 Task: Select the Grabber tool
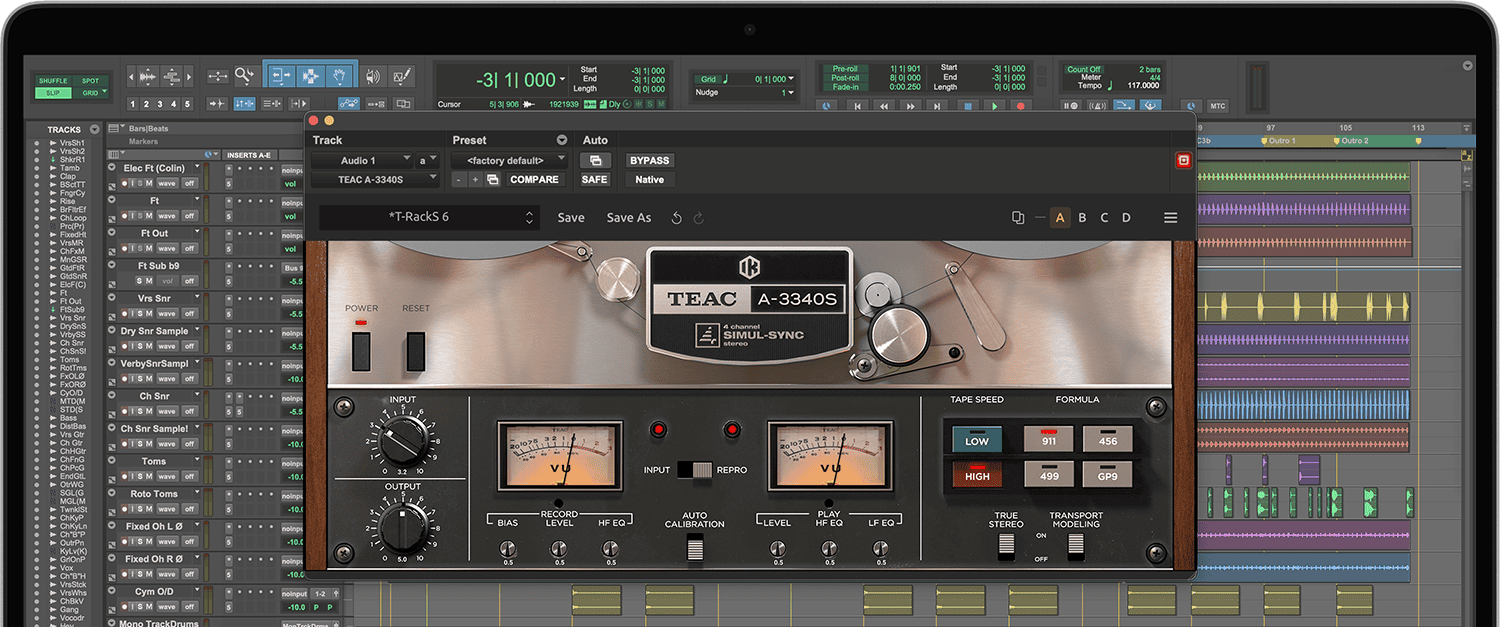click(x=340, y=76)
